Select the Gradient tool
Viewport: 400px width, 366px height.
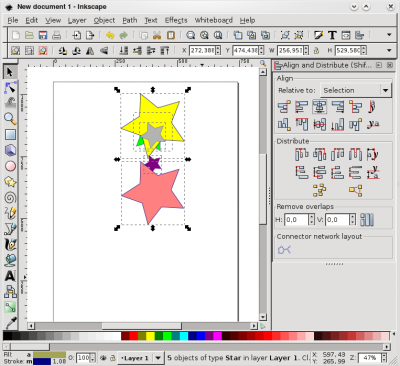(x=10, y=307)
